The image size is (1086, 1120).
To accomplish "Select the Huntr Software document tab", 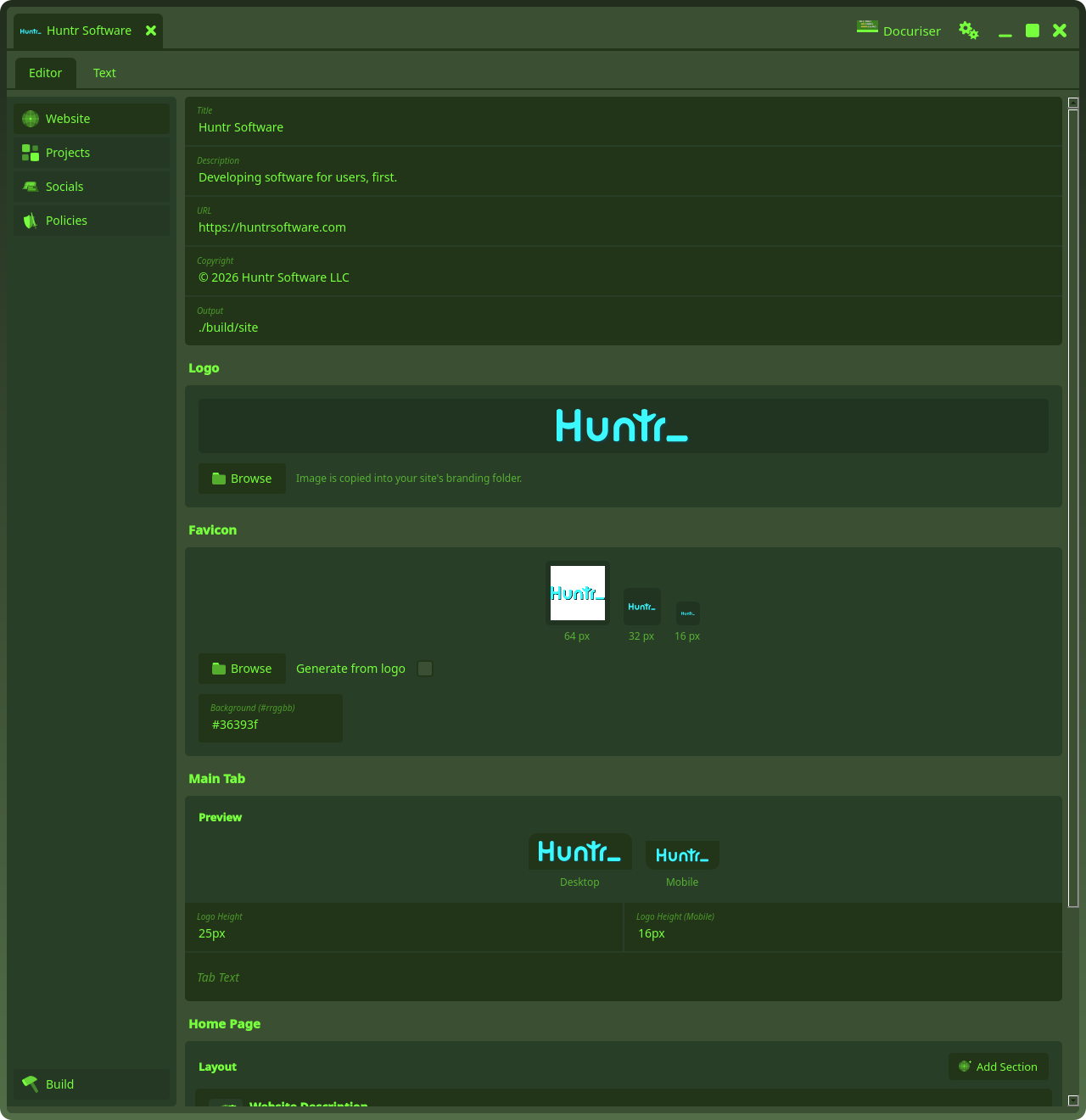I will [88, 31].
